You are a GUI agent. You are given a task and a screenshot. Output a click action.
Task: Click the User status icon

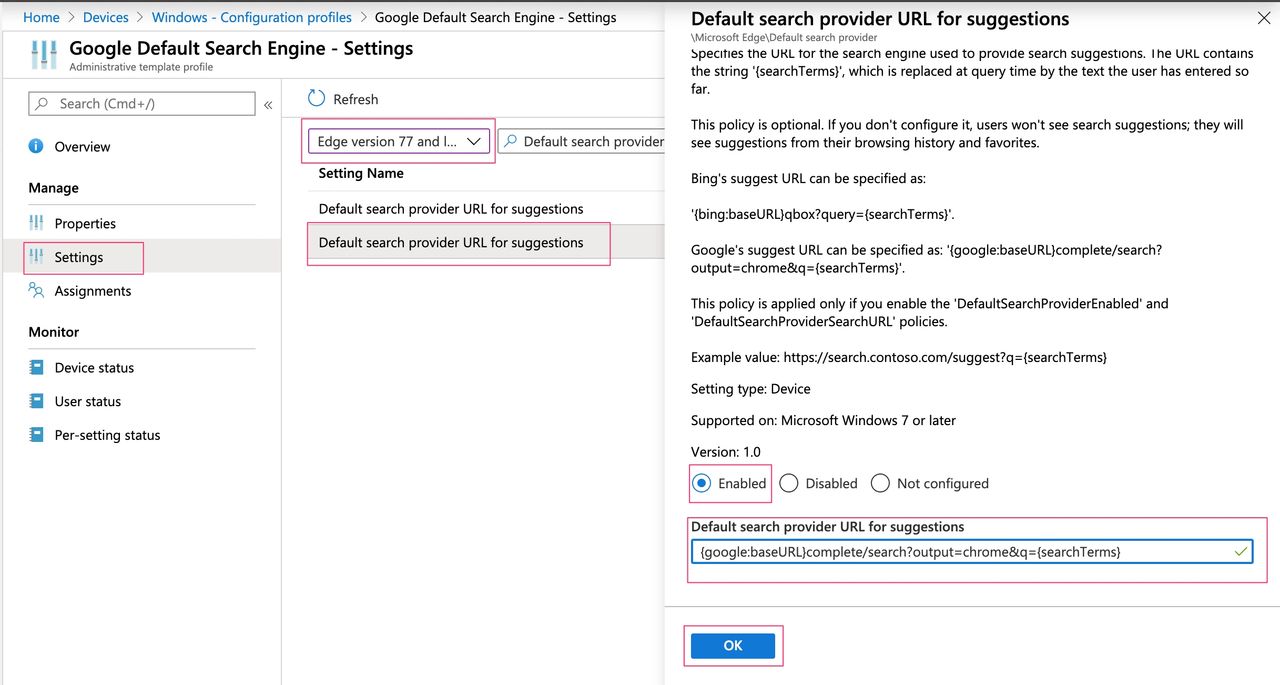tap(37, 401)
